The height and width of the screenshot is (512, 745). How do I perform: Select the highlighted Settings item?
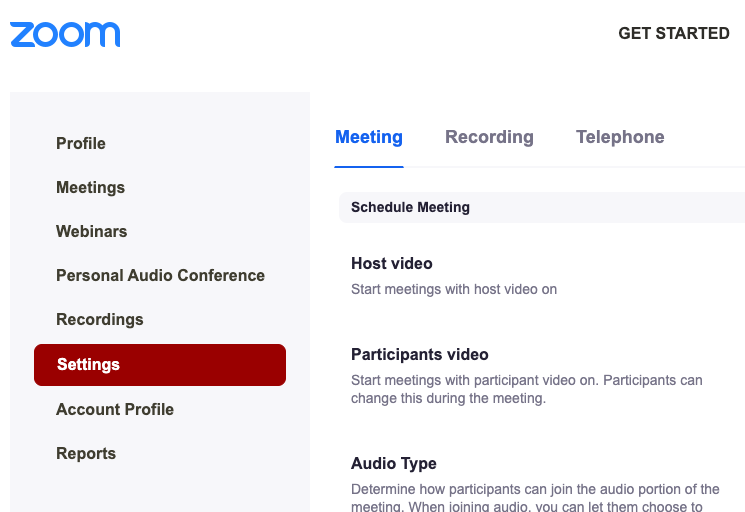(160, 365)
